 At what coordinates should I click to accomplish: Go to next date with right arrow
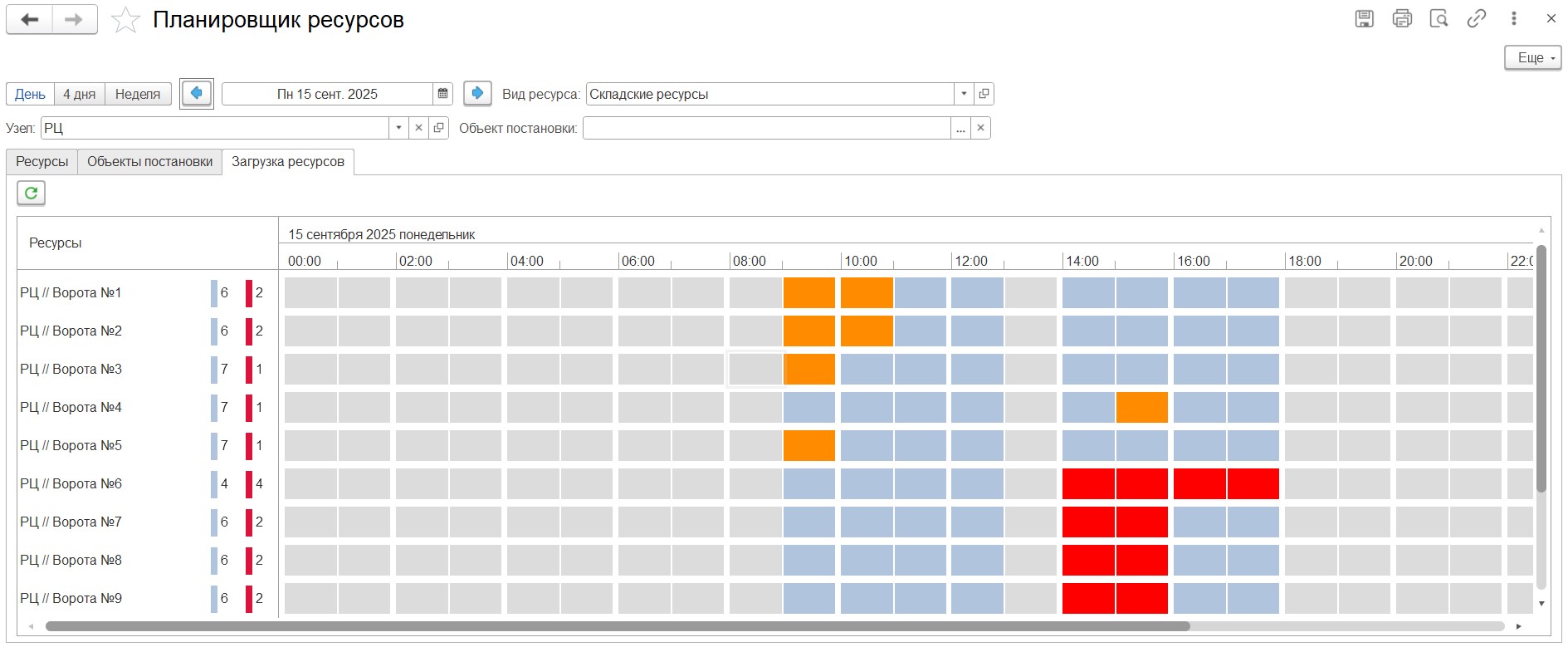click(477, 94)
